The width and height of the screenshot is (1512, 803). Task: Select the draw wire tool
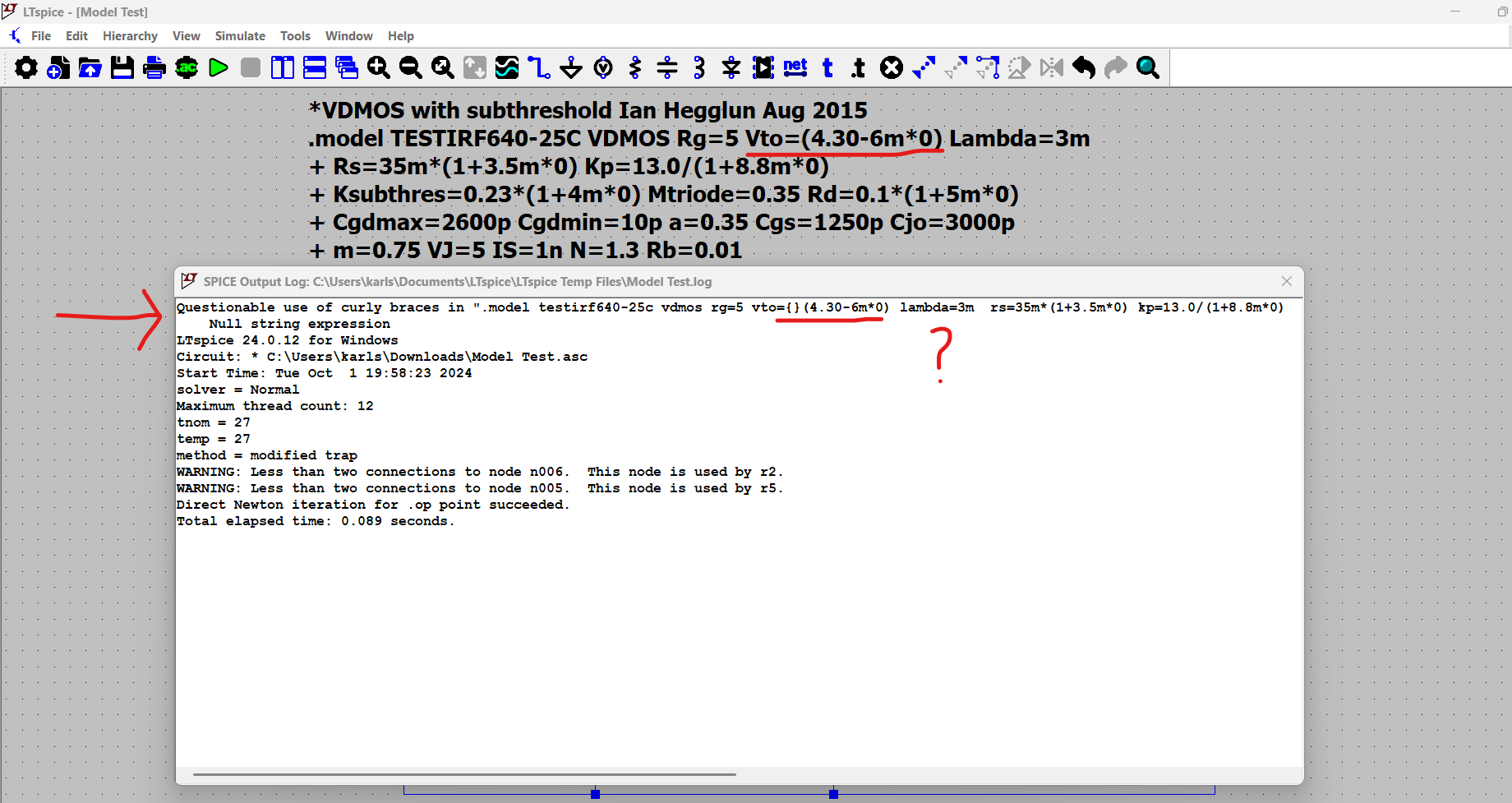click(x=539, y=67)
